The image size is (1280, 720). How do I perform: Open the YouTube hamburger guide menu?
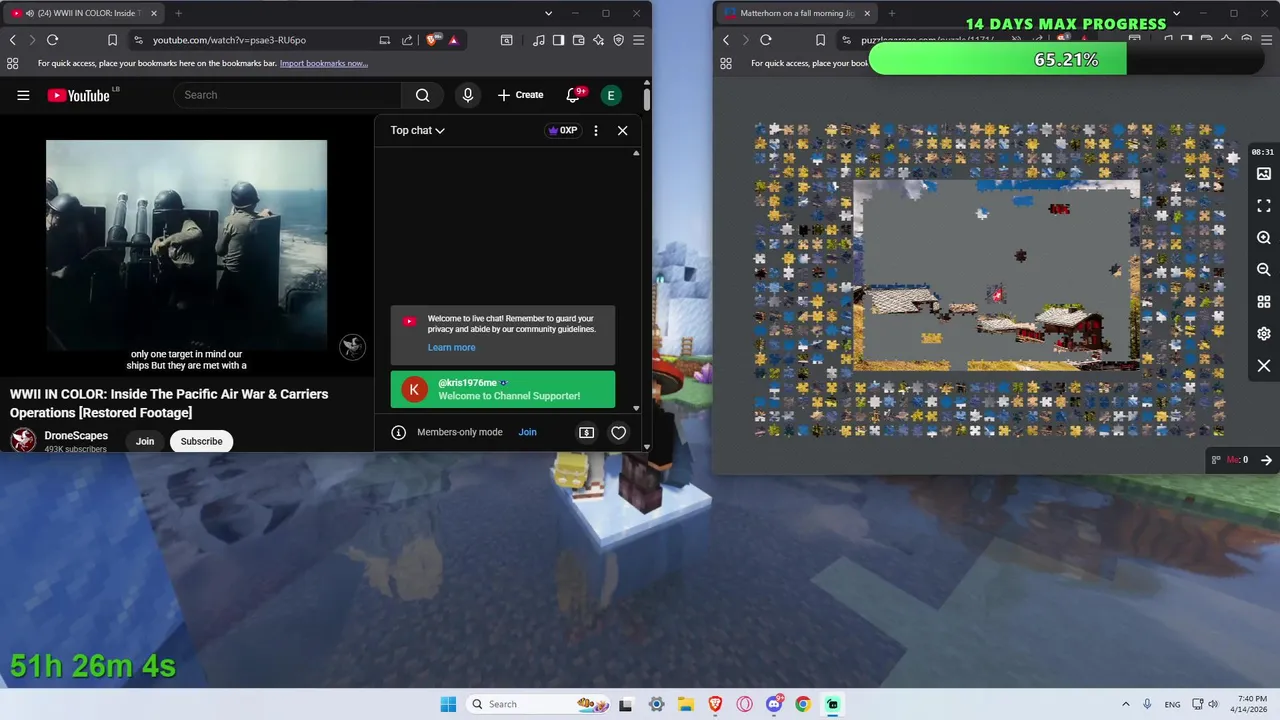pyautogui.click(x=23, y=95)
